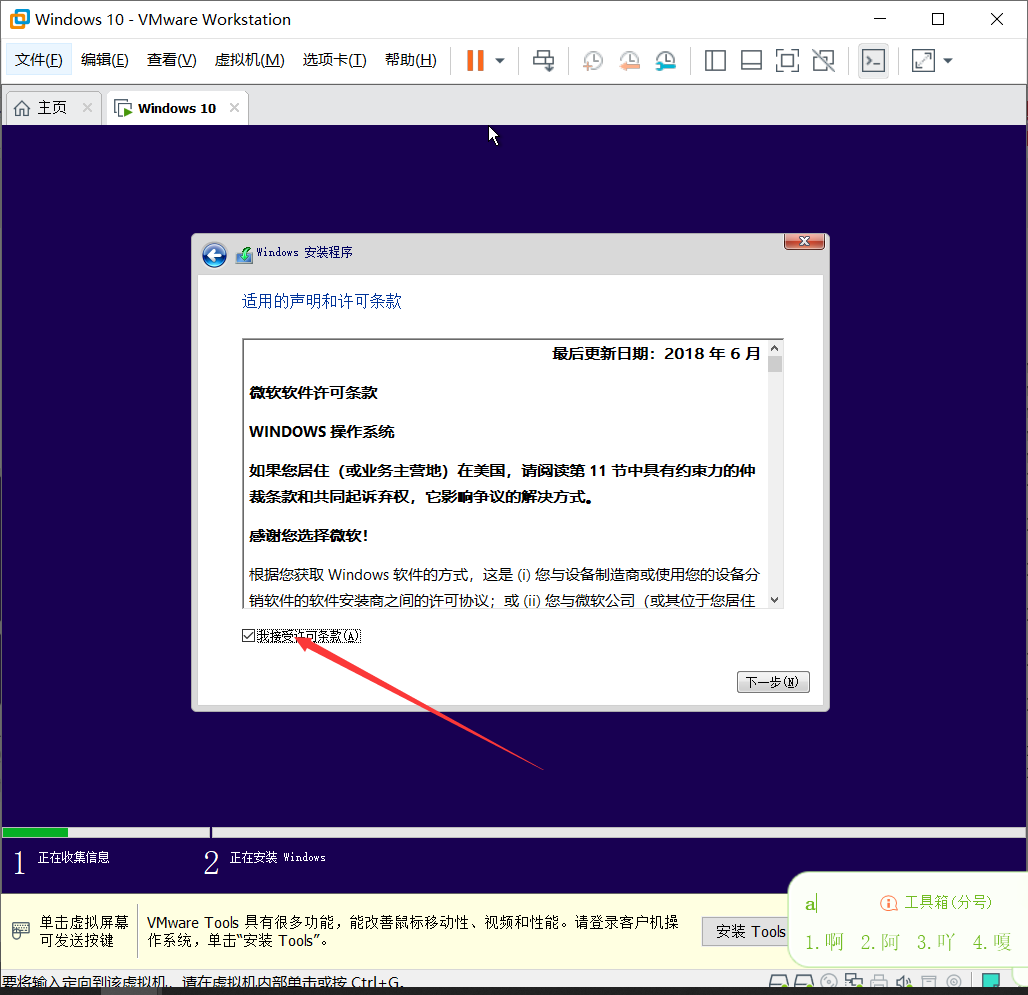The image size is (1028, 995).
Task: Click the green setup progress bar
Action: pyautogui.click(x=35, y=832)
